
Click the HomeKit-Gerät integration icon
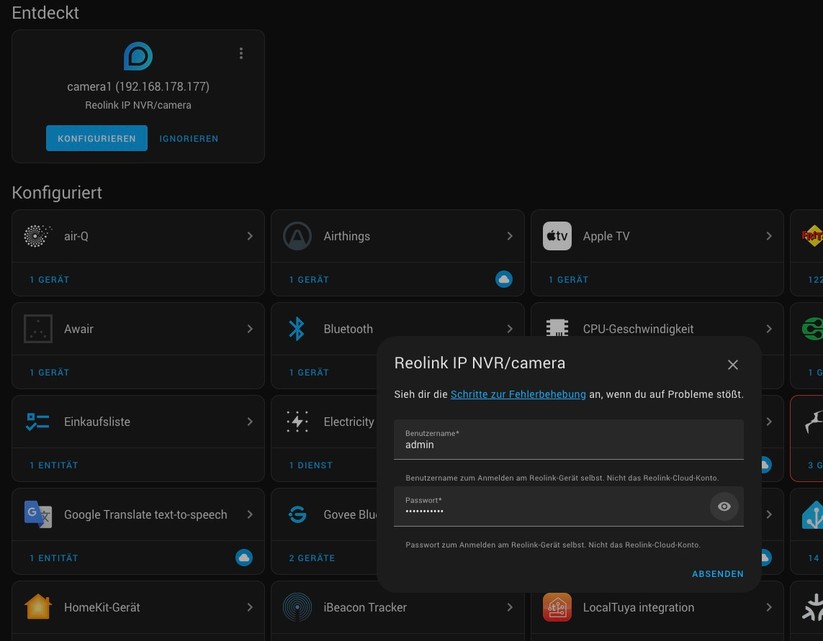point(37,607)
